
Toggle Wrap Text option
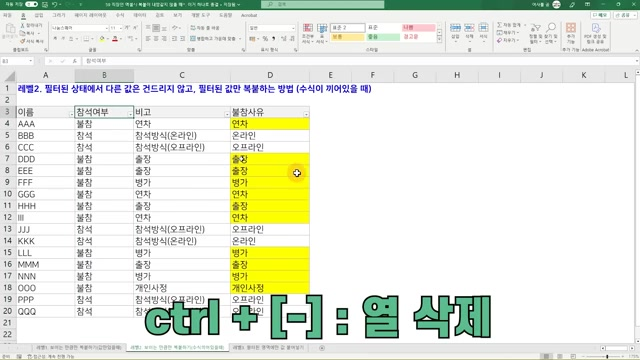(205, 28)
